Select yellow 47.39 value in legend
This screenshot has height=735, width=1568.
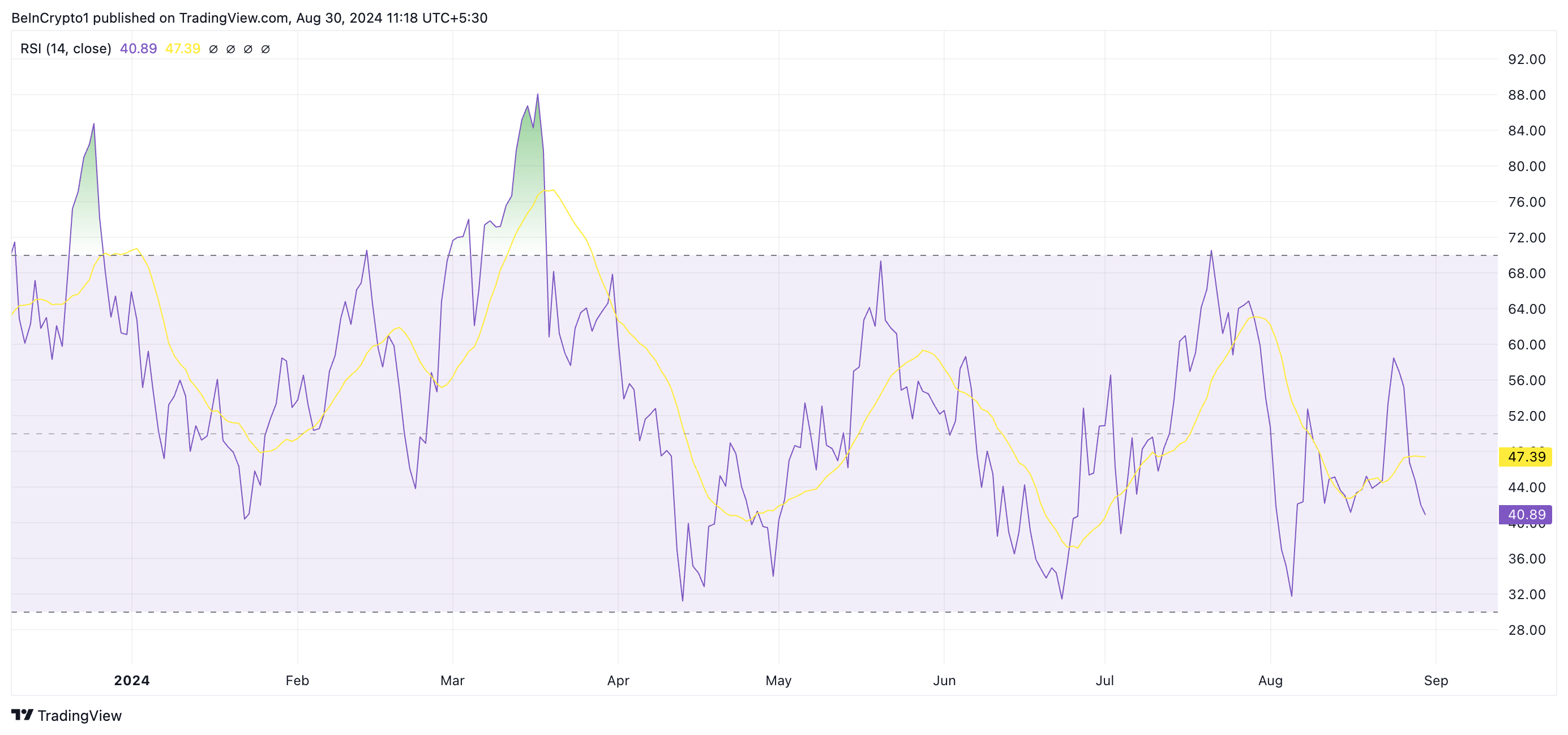[183, 49]
